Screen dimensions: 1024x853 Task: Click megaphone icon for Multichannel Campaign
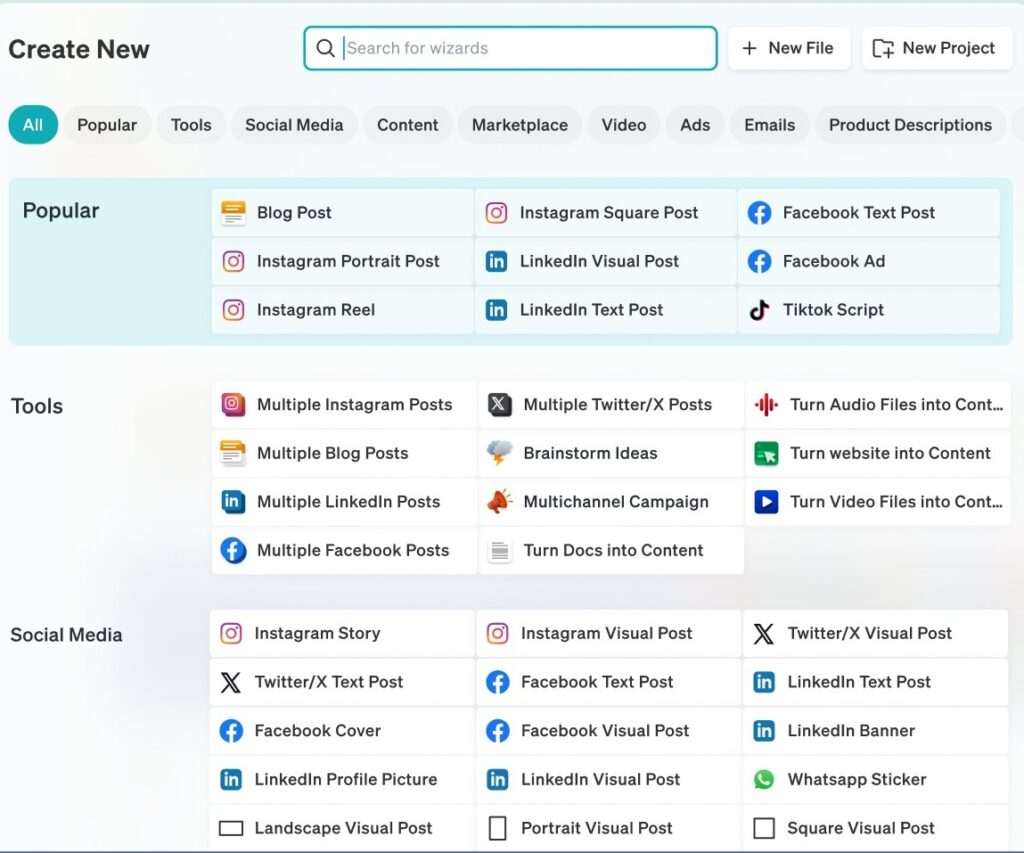500,502
